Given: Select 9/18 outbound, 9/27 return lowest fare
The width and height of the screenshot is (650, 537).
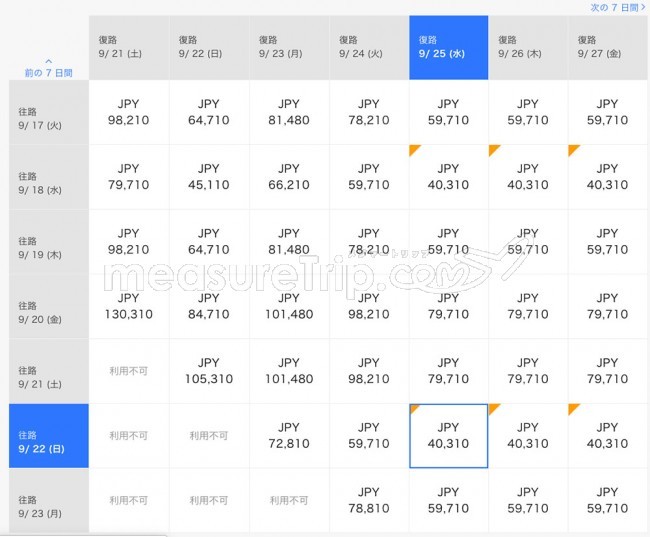Looking at the screenshot, I should click(x=607, y=177).
